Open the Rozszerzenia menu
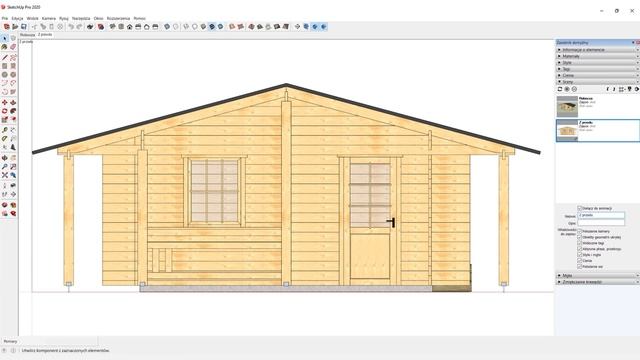This screenshot has height=360, width=640. 118,18
